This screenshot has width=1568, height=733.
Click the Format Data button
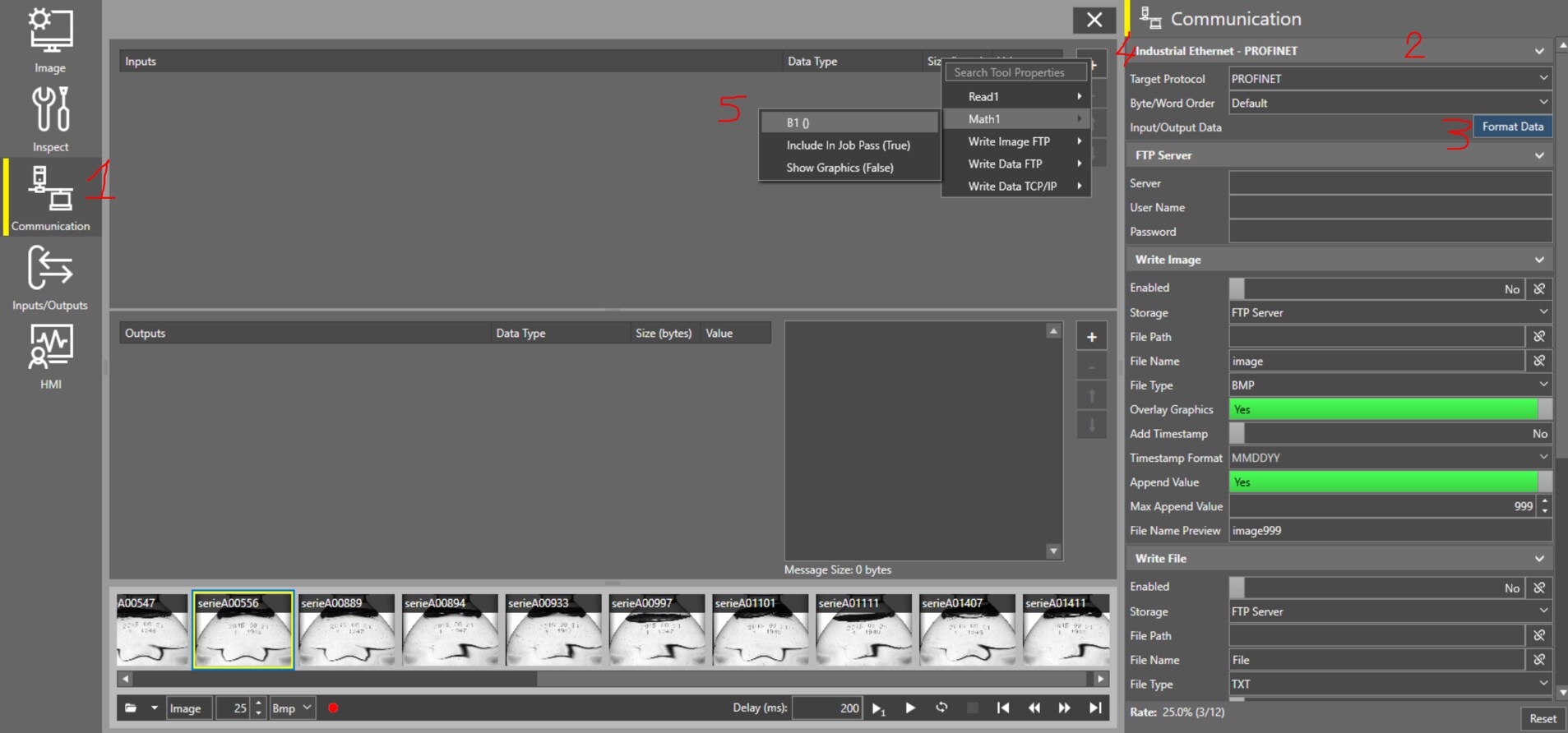pyautogui.click(x=1512, y=127)
